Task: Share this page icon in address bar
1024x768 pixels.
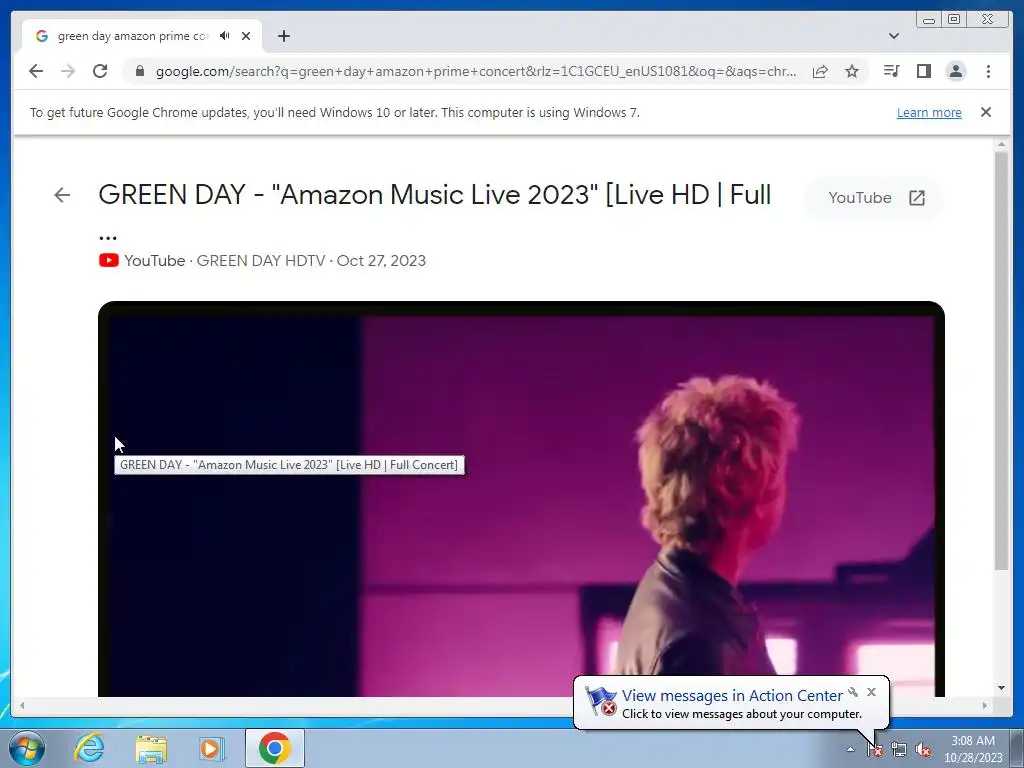Action: point(820,71)
